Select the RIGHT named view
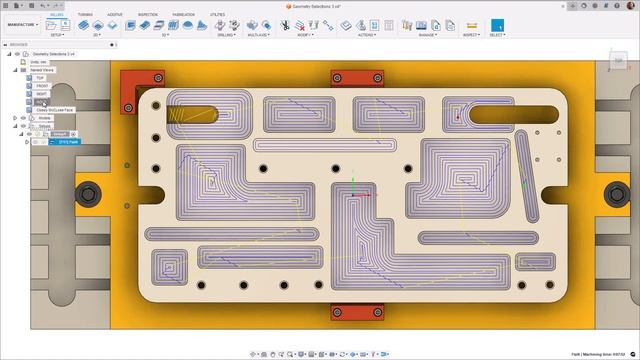 (42, 94)
